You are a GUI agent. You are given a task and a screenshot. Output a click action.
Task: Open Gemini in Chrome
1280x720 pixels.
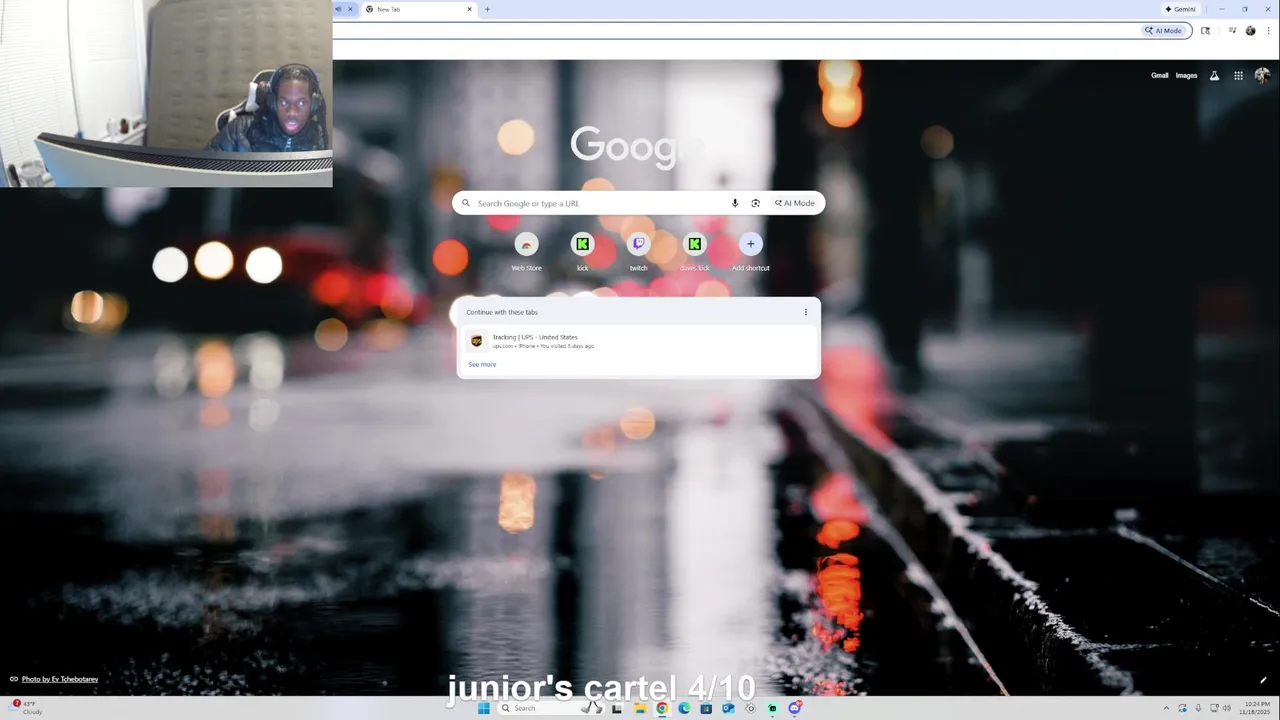1180,9
